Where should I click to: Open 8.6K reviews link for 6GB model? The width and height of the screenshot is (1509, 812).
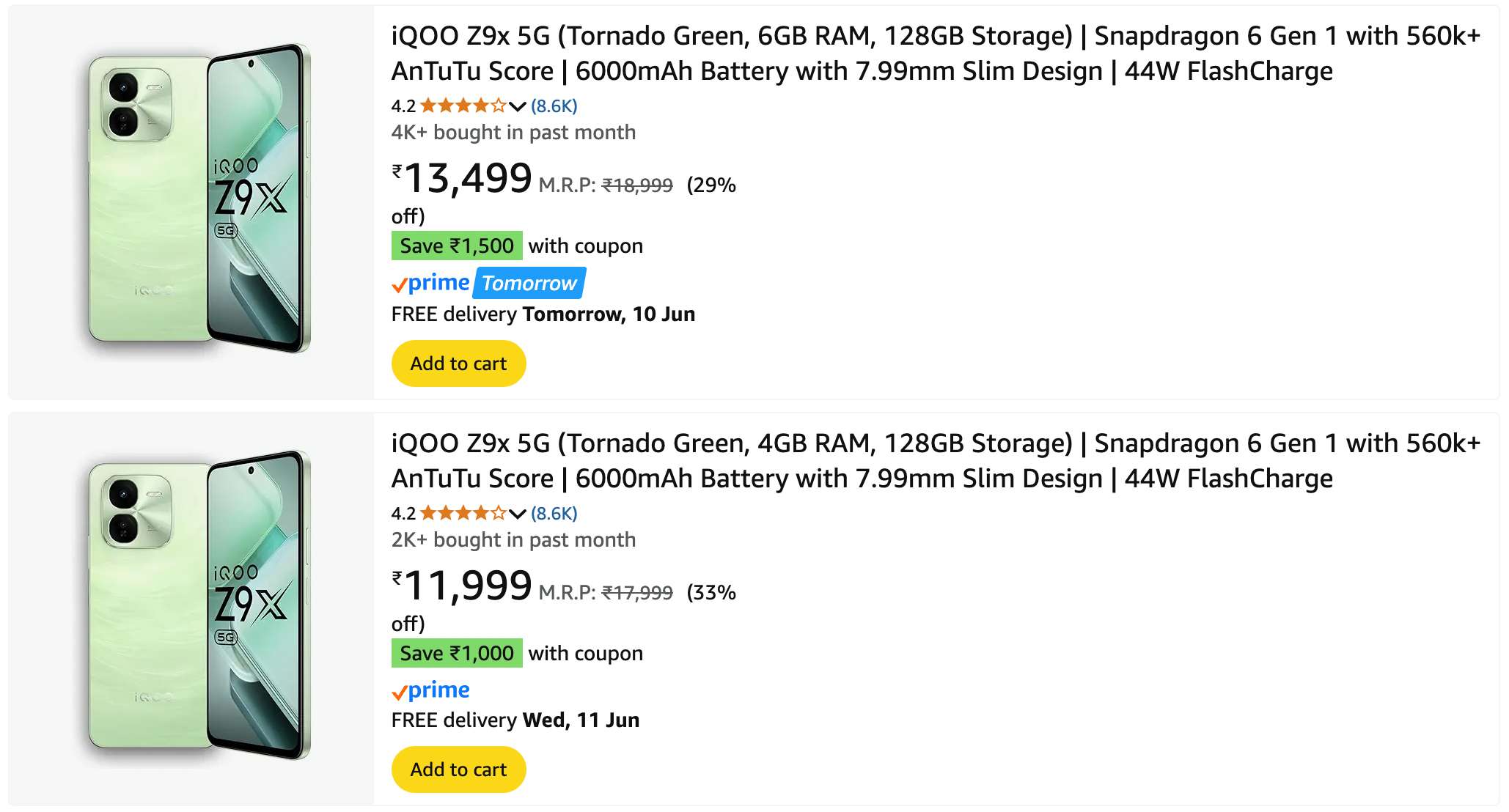pos(554,106)
